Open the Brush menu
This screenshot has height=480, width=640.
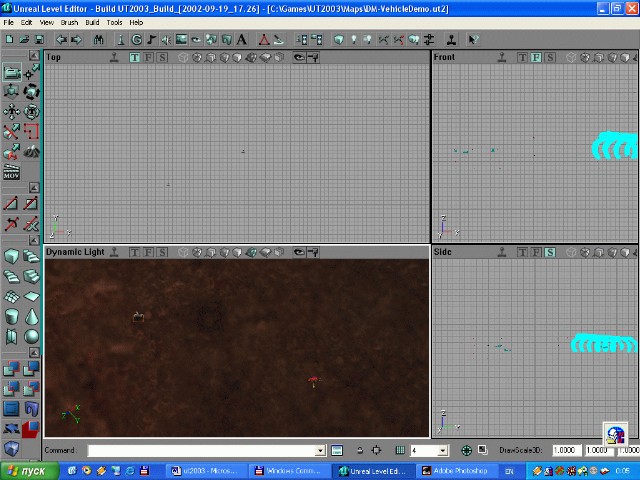69,22
